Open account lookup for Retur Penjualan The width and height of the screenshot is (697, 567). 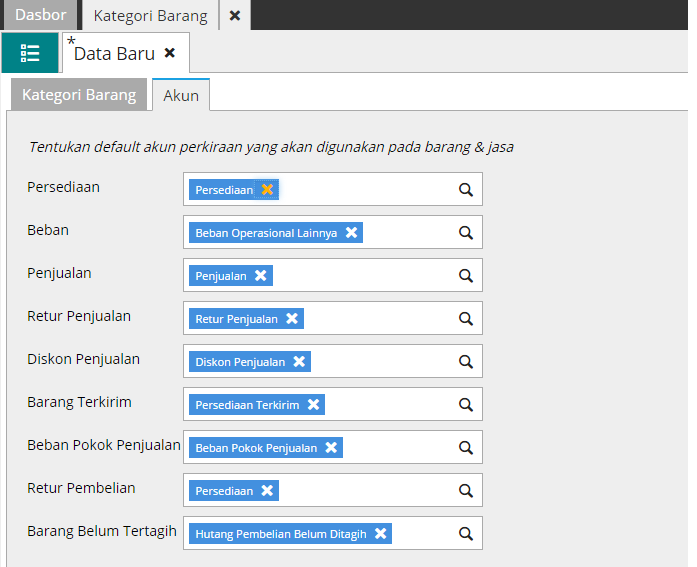pos(465,319)
